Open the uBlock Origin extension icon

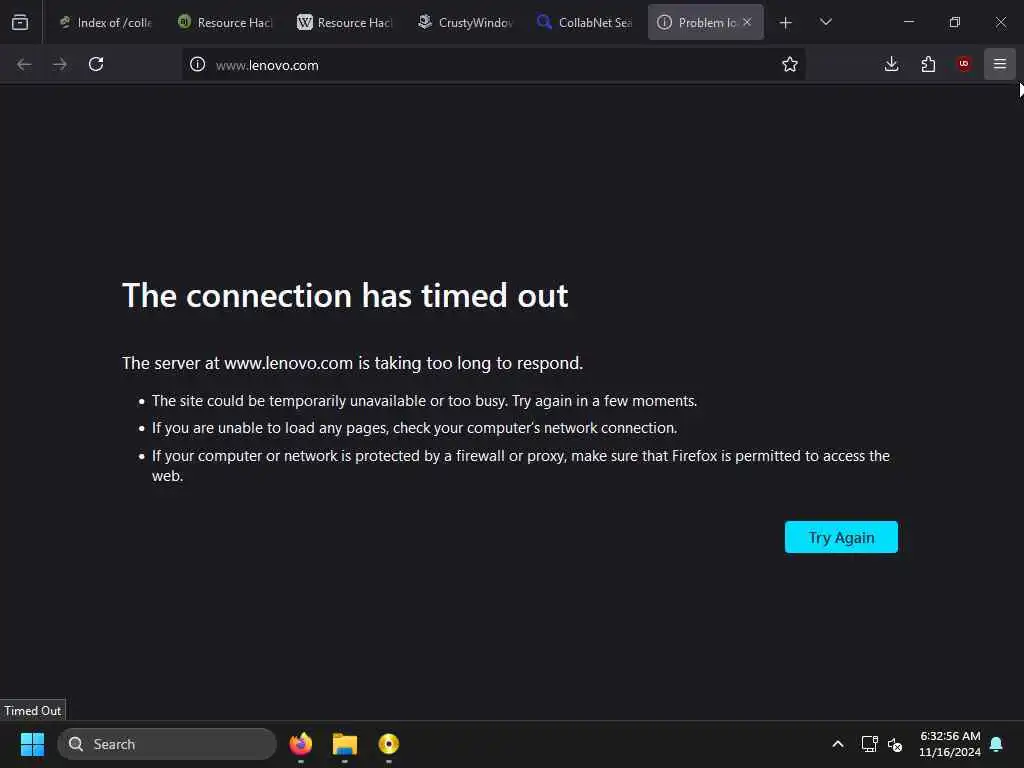964,64
